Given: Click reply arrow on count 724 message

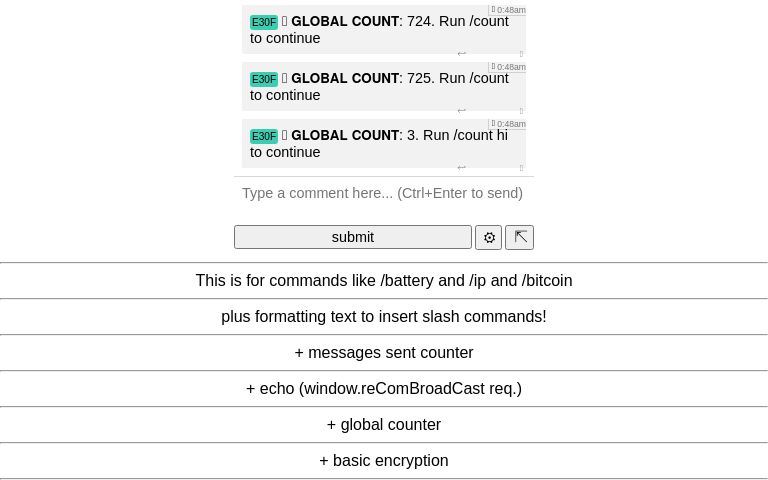Looking at the screenshot, I should point(461,54).
